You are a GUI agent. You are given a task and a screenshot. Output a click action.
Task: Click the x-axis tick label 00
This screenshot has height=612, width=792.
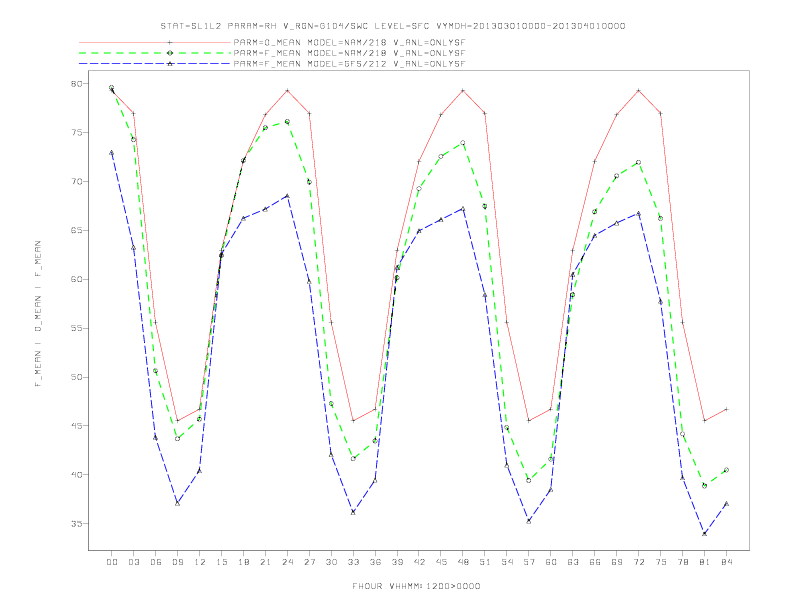112,562
